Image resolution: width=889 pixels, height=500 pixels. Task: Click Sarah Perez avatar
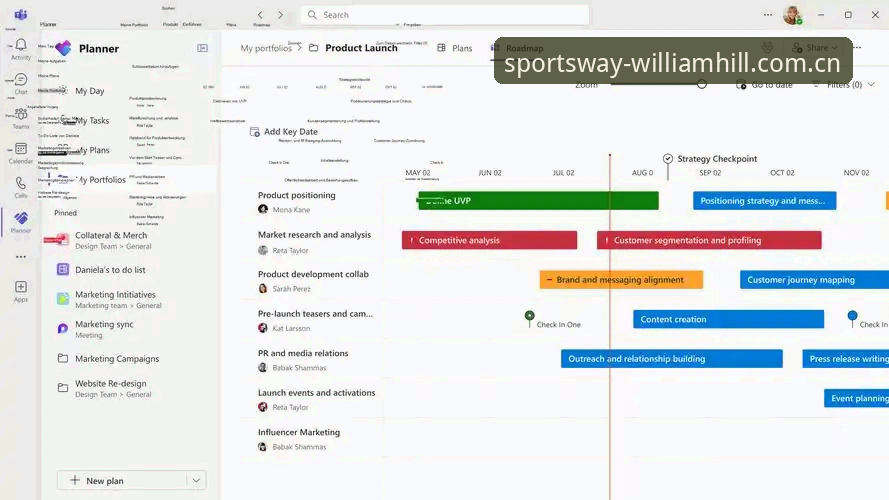263,289
